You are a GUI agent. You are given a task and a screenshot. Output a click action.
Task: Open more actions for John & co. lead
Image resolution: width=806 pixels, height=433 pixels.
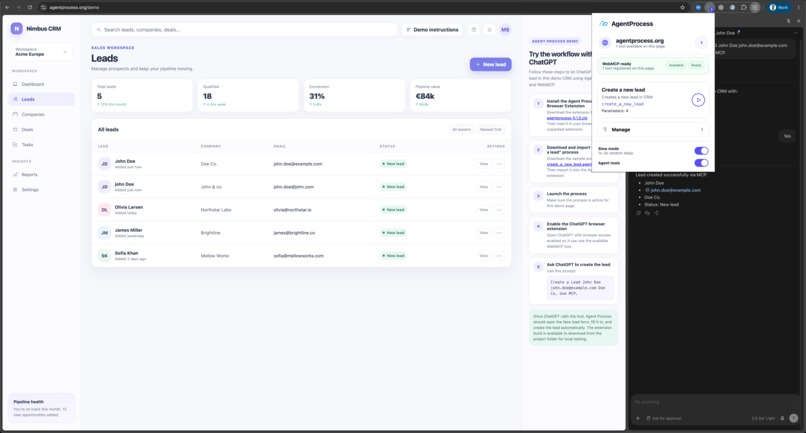pyautogui.click(x=499, y=187)
